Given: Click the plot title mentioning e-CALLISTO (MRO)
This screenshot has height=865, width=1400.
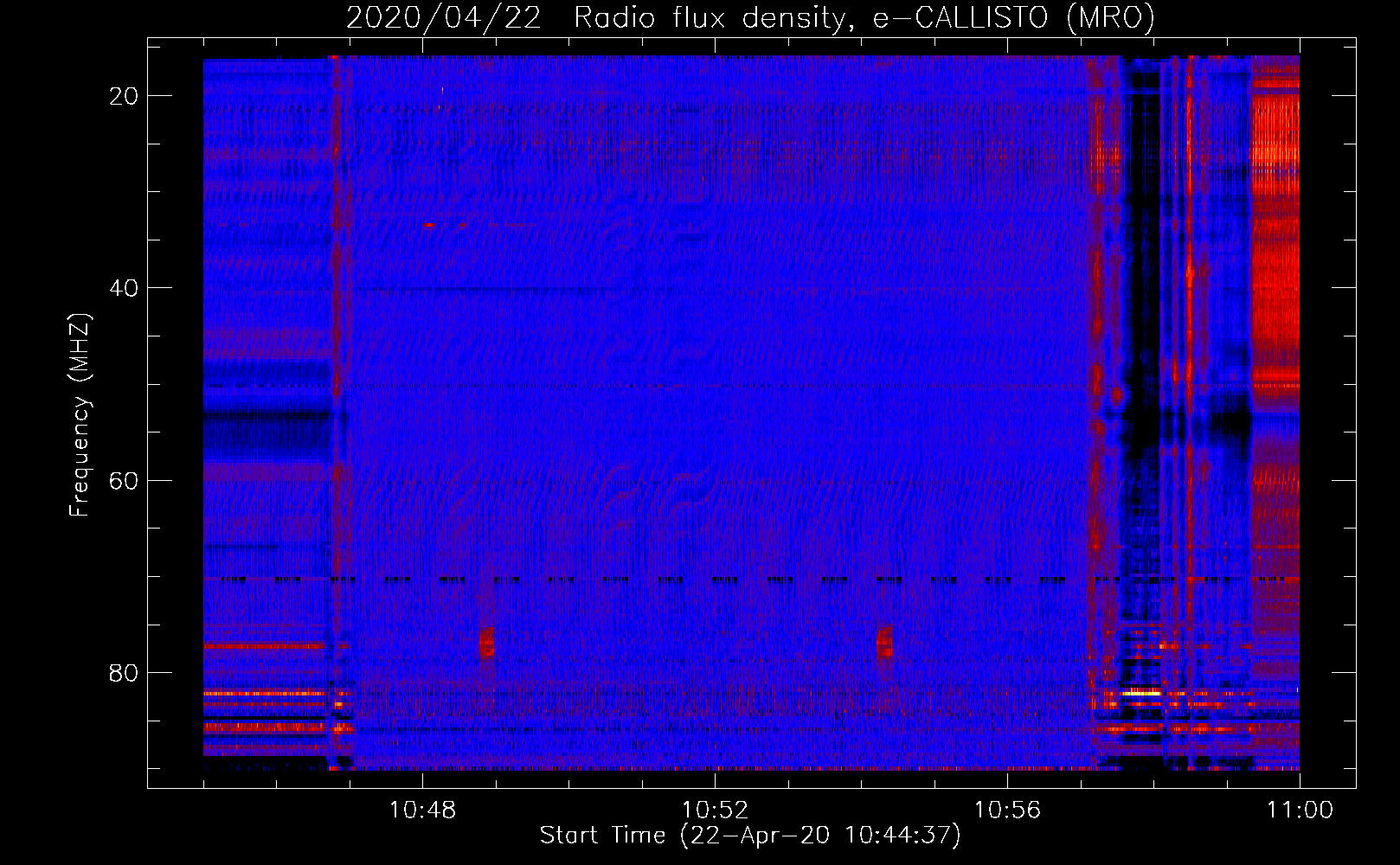Looking at the screenshot, I should pyautogui.click(x=750, y=18).
